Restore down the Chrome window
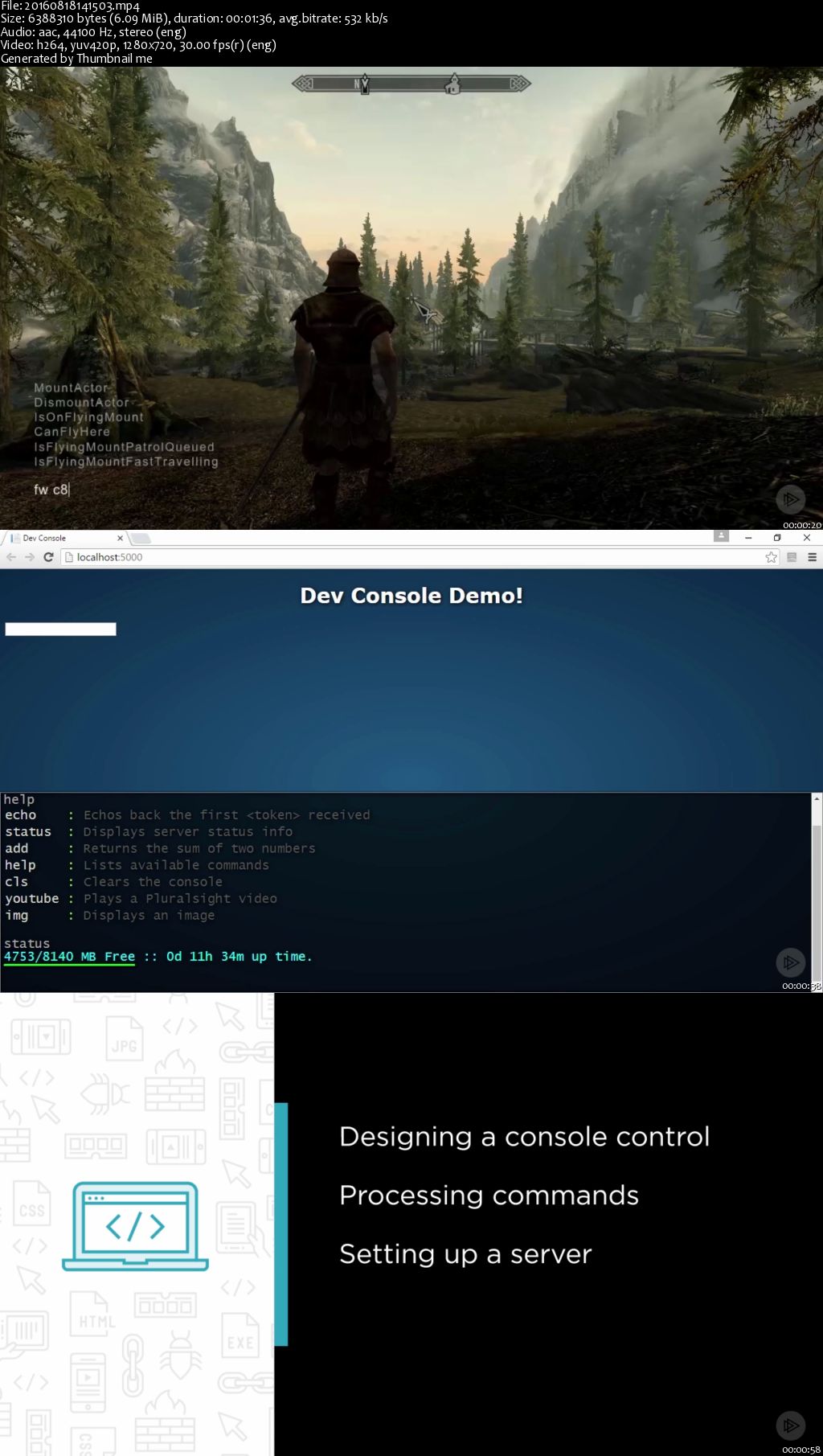 [x=777, y=537]
